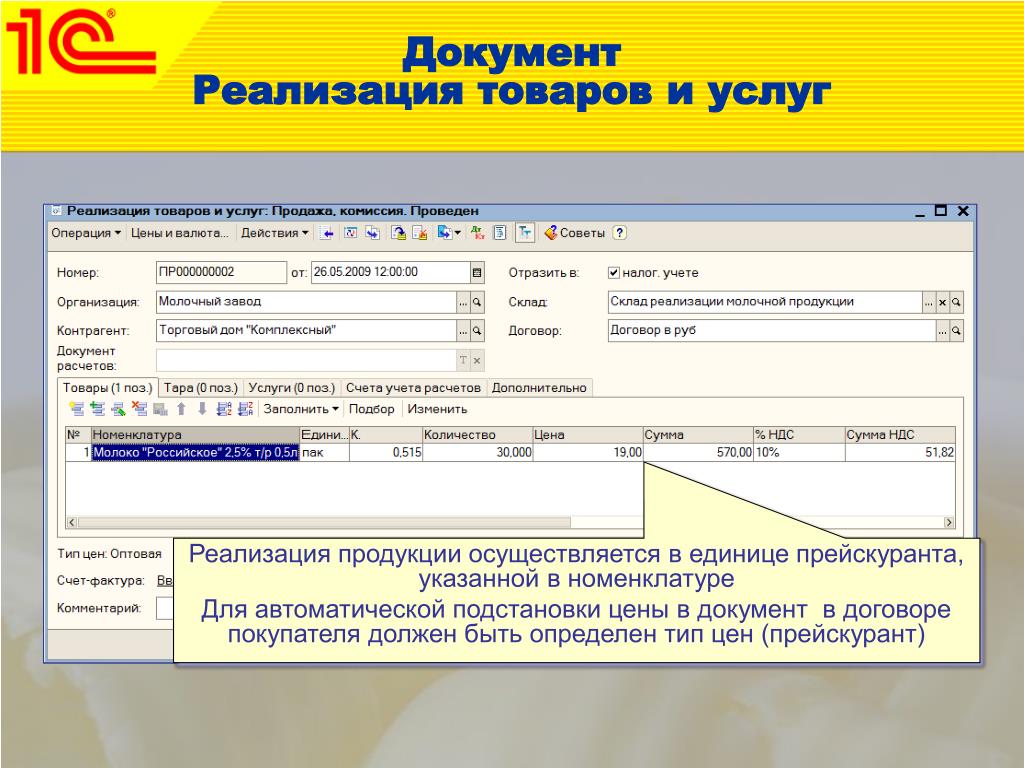Click the copy row icon in table toolbar

(x=97, y=409)
